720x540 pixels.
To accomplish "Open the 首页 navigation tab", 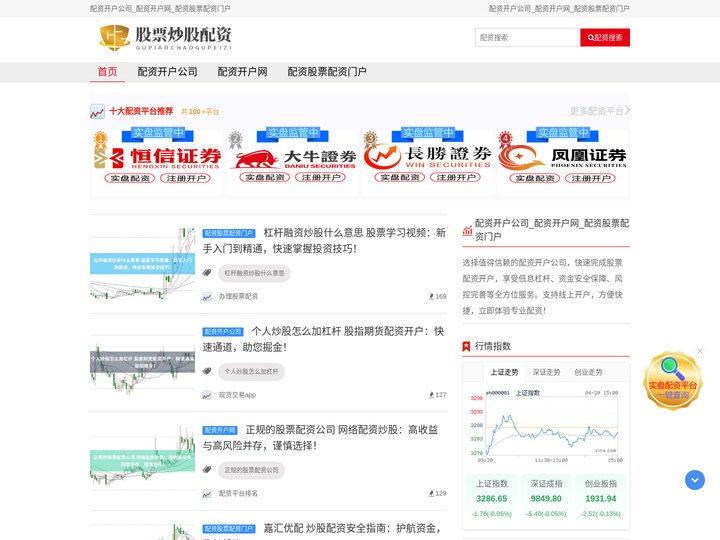I will coord(107,72).
